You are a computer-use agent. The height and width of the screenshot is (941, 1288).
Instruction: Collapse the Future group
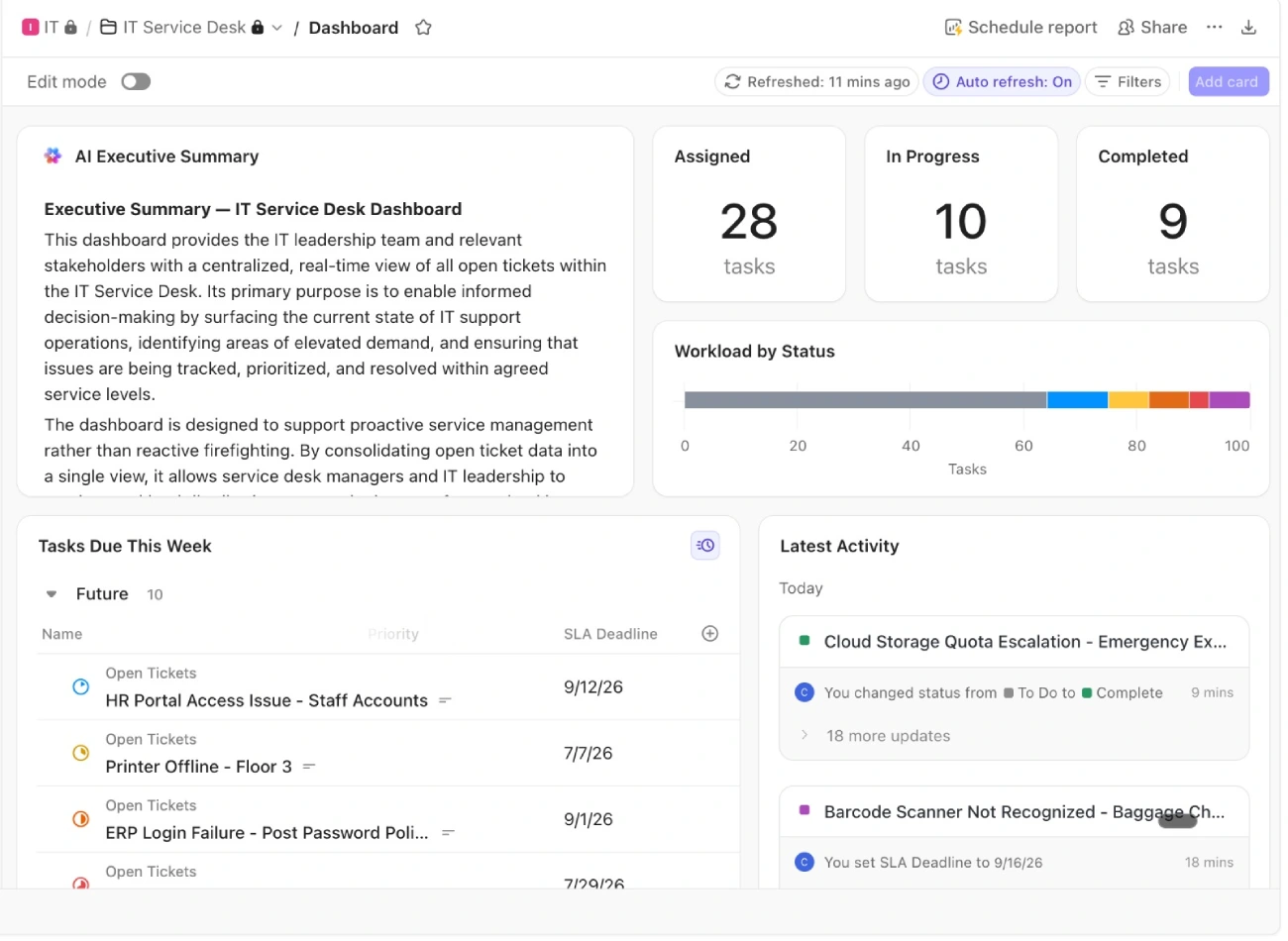[x=52, y=594]
